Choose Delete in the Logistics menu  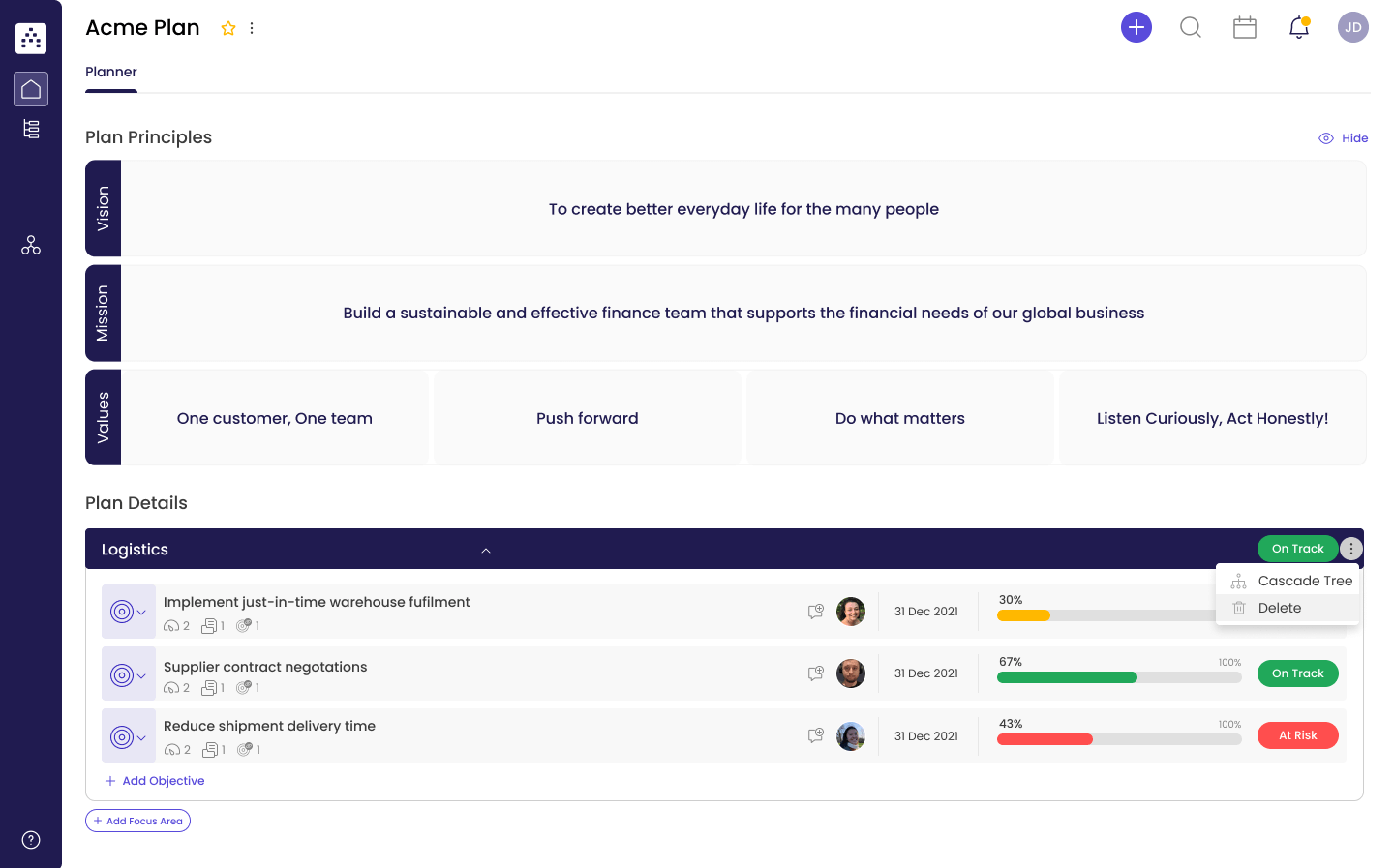1279,608
